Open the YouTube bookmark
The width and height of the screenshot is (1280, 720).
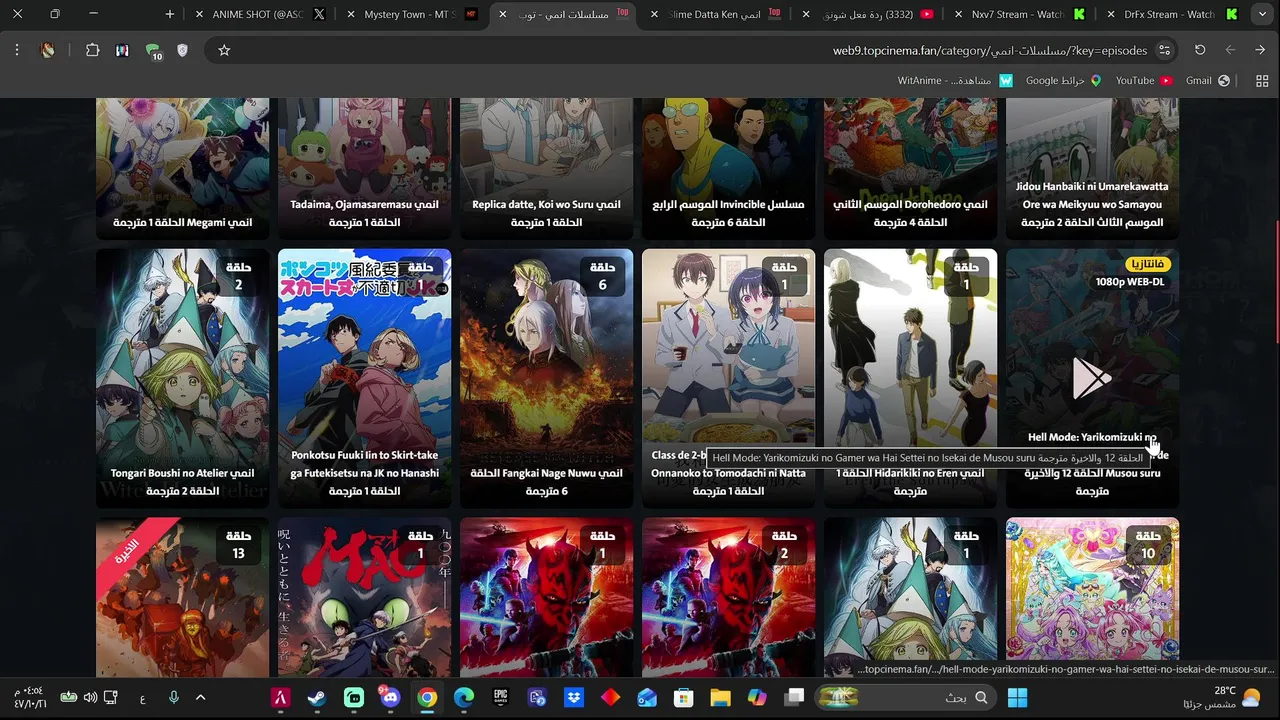pyautogui.click(x=1144, y=81)
